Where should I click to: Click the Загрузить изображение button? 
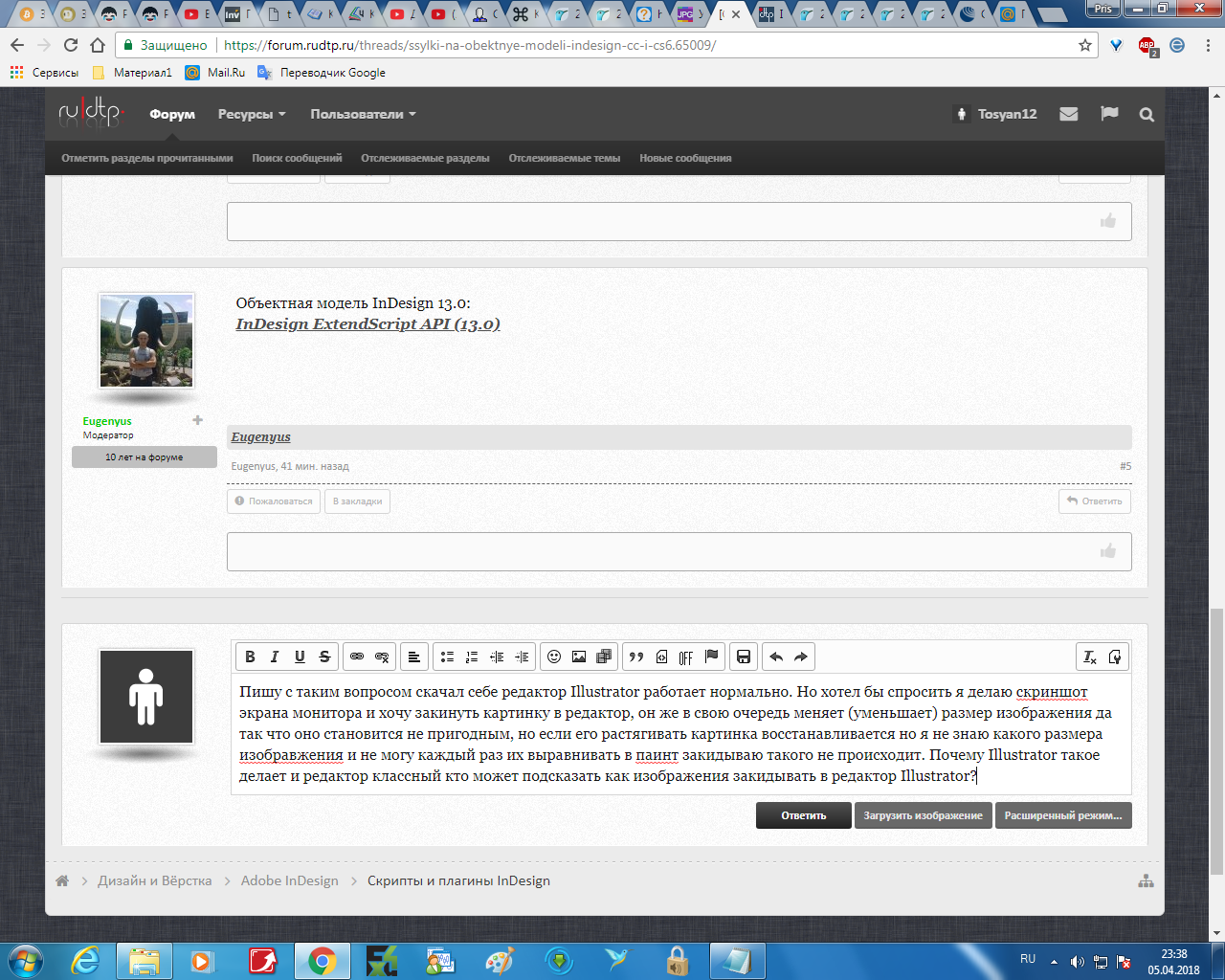924,815
